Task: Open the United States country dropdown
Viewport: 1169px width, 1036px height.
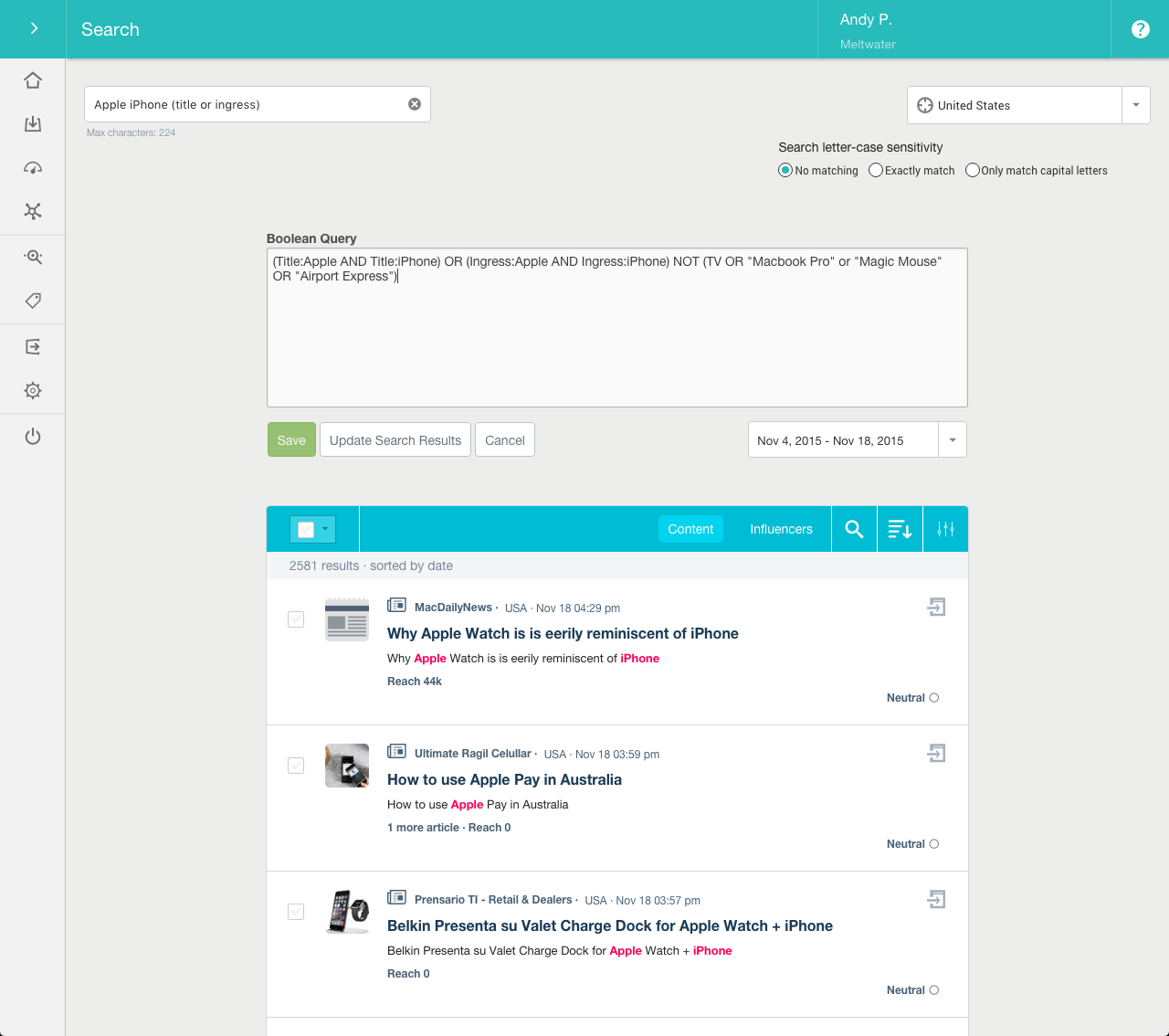Action: pyautogui.click(x=1028, y=105)
